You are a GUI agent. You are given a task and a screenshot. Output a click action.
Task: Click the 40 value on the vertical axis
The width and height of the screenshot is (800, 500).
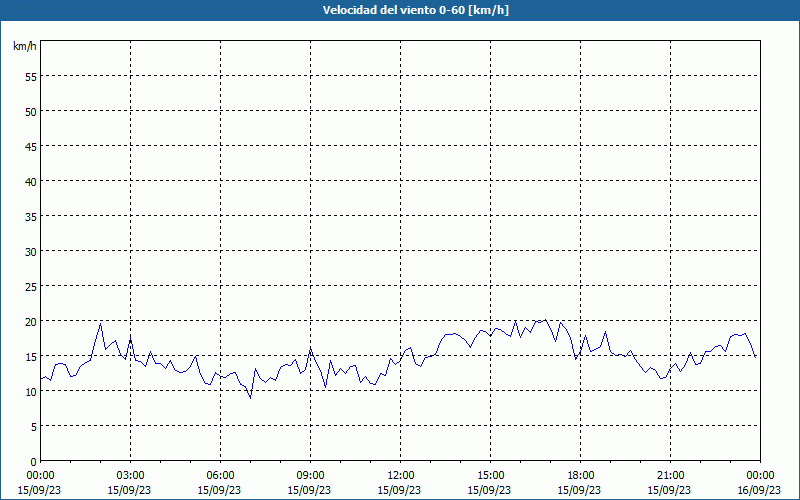pos(30,182)
